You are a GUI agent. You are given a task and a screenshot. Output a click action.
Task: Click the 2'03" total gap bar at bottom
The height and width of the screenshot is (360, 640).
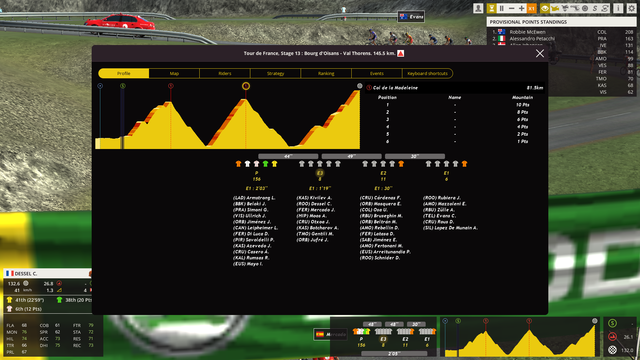pos(394,353)
